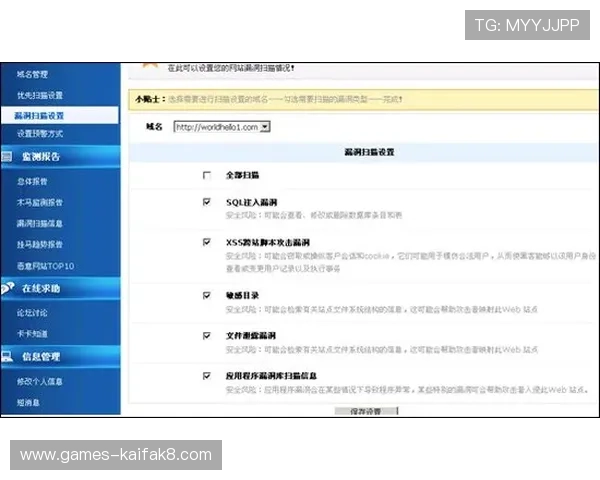Click the 在线求助 help icon

click(x=8, y=288)
